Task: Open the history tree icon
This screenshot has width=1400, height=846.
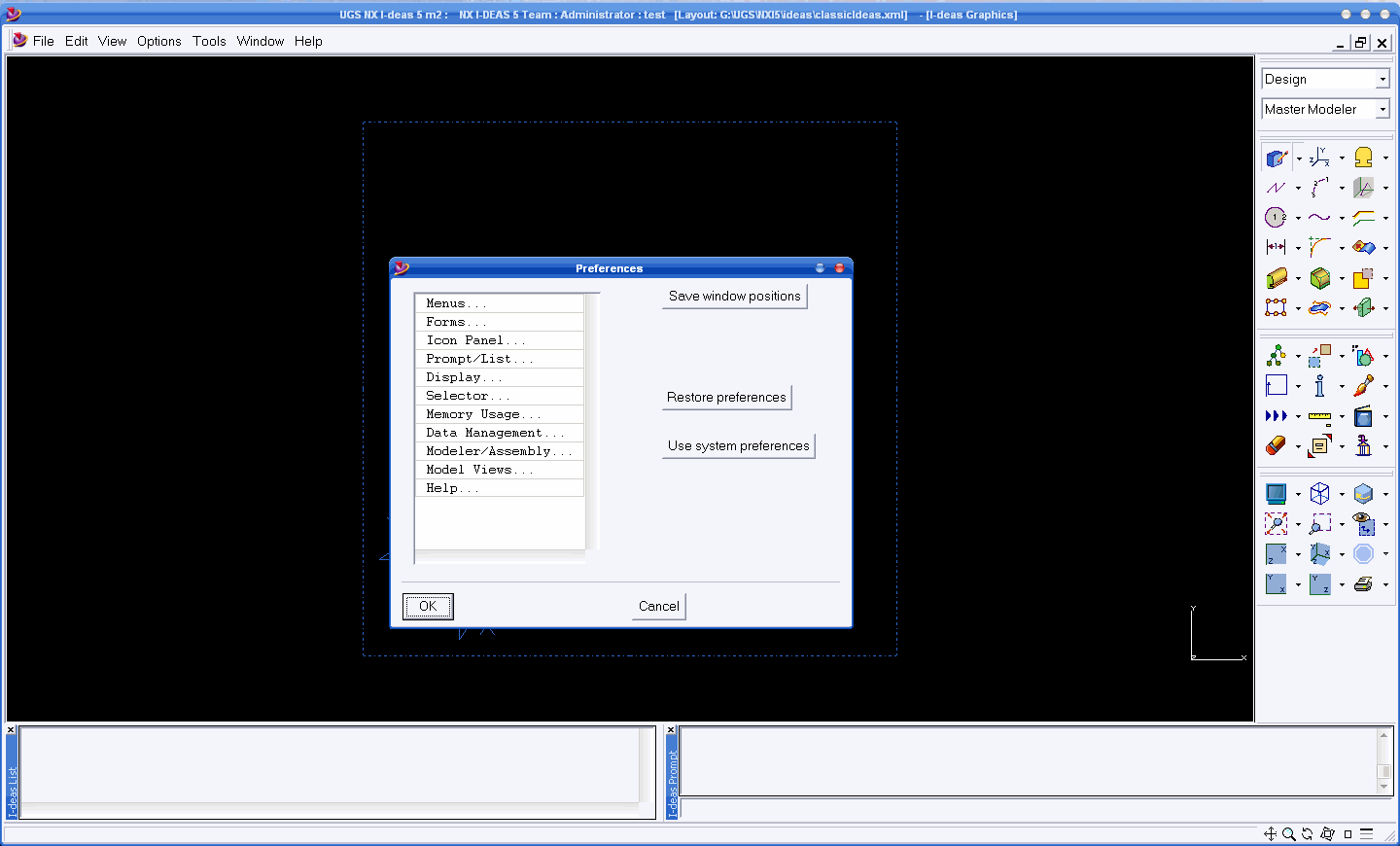Action: (1277, 356)
